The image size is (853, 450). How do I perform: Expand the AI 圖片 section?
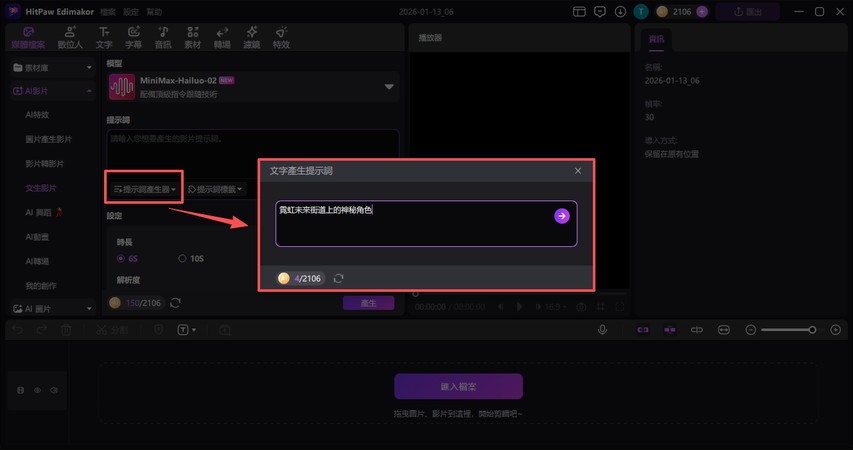pyautogui.click(x=52, y=309)
